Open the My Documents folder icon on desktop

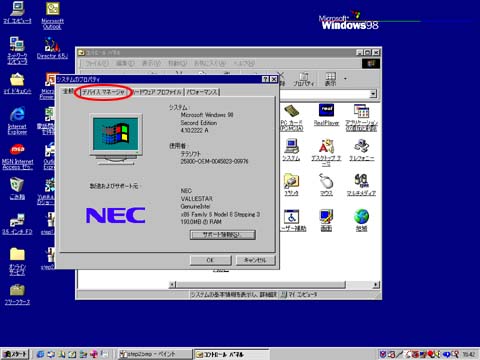17,83
